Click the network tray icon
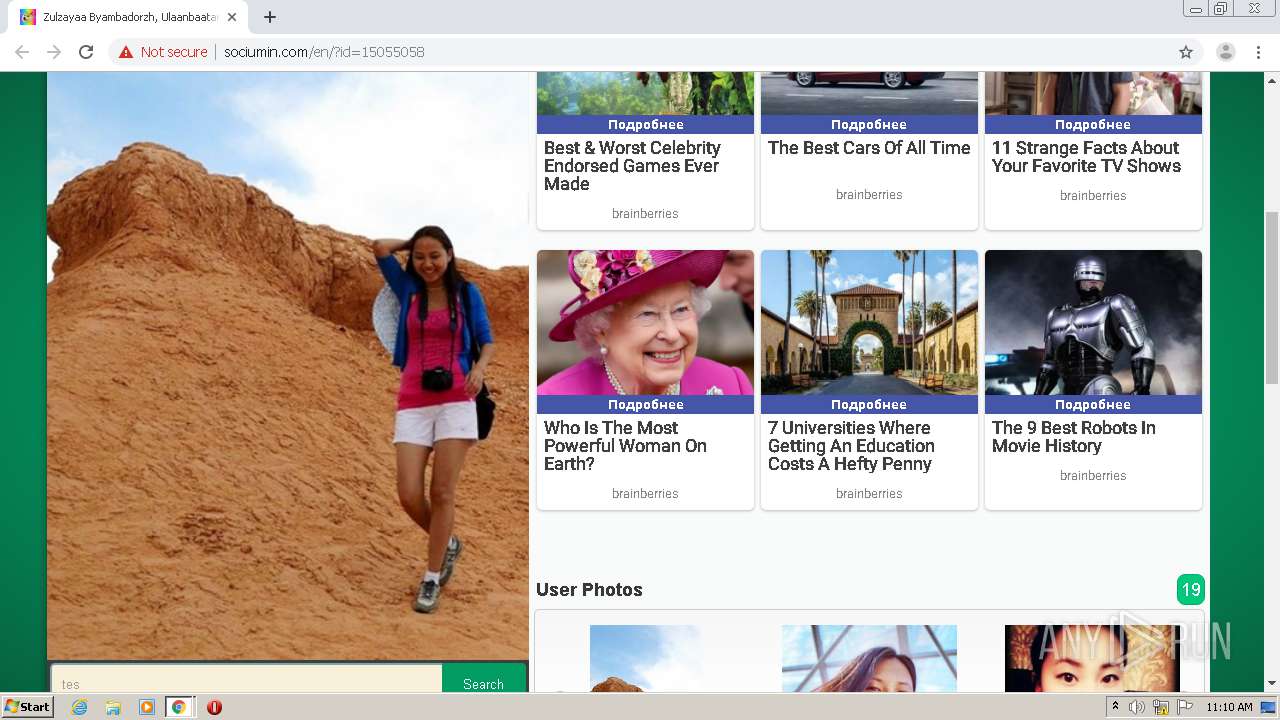This screenshot has height=720, width=1280. tap(1161, 707)
